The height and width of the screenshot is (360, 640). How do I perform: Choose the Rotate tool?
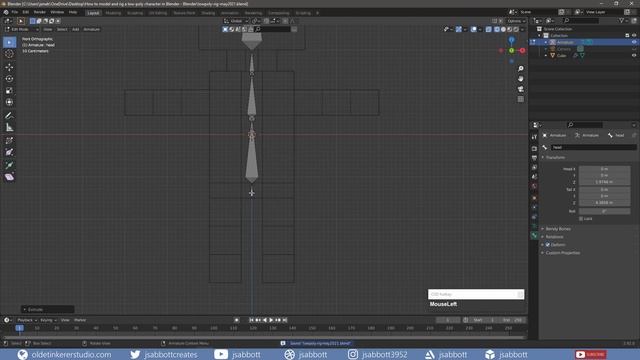[9, 79]
